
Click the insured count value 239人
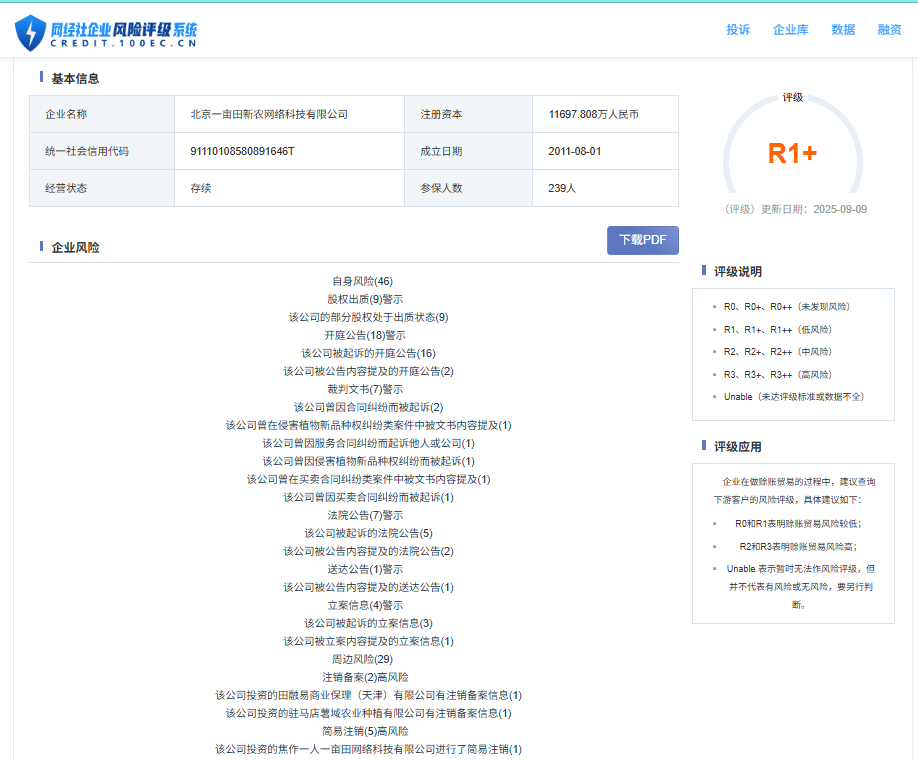click(562, 188)
